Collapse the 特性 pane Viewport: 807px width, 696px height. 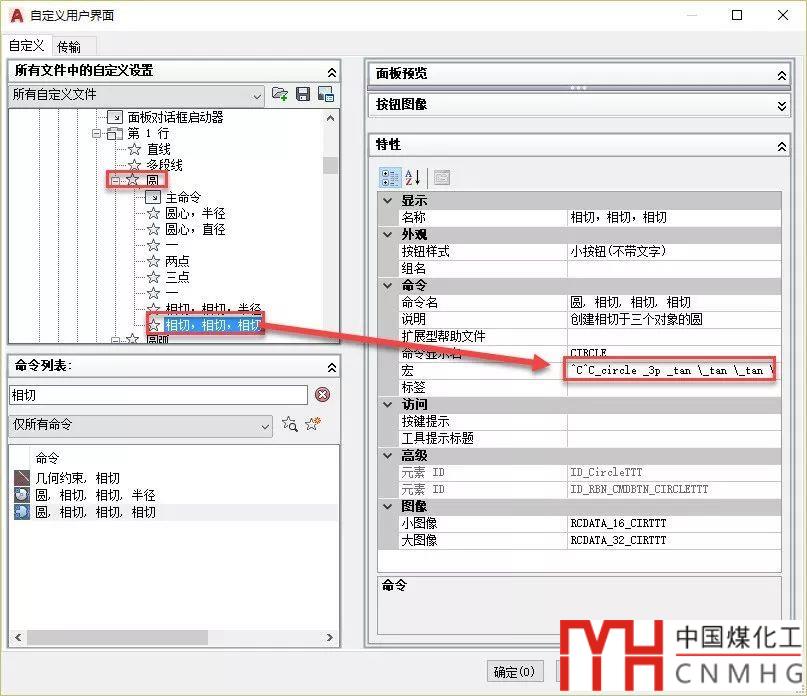point(781,147)
